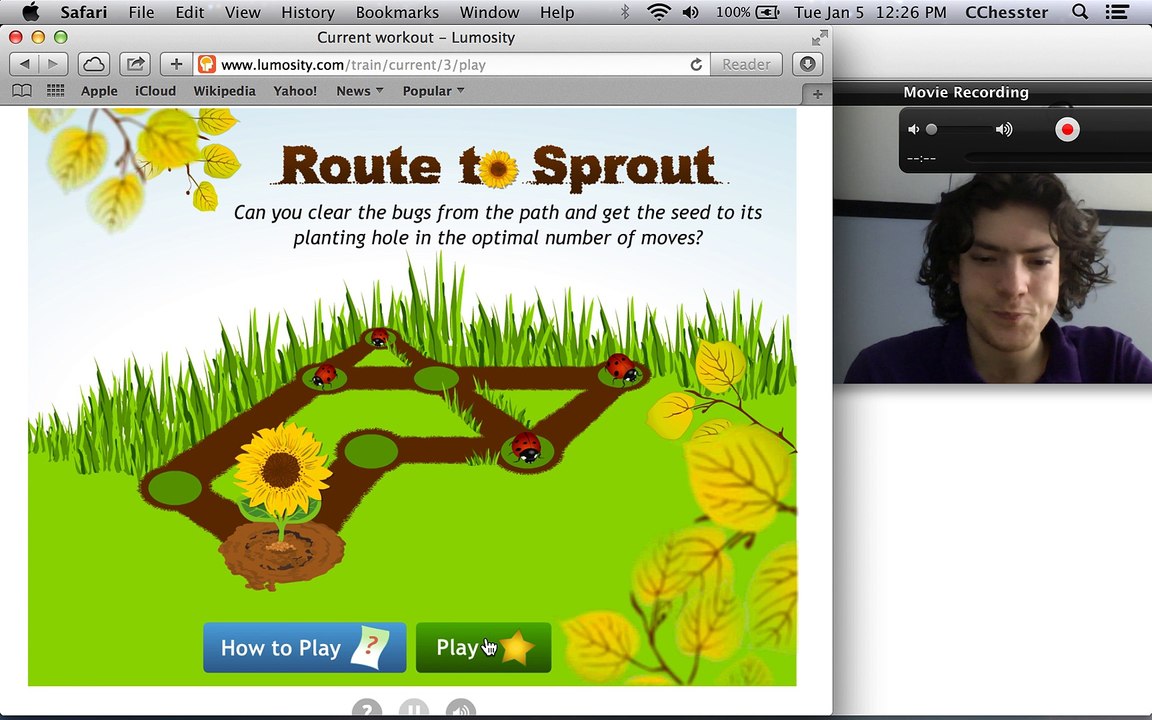Open the How to Play instructions
Screen dimensions: 1152x720
click(304, 647)
